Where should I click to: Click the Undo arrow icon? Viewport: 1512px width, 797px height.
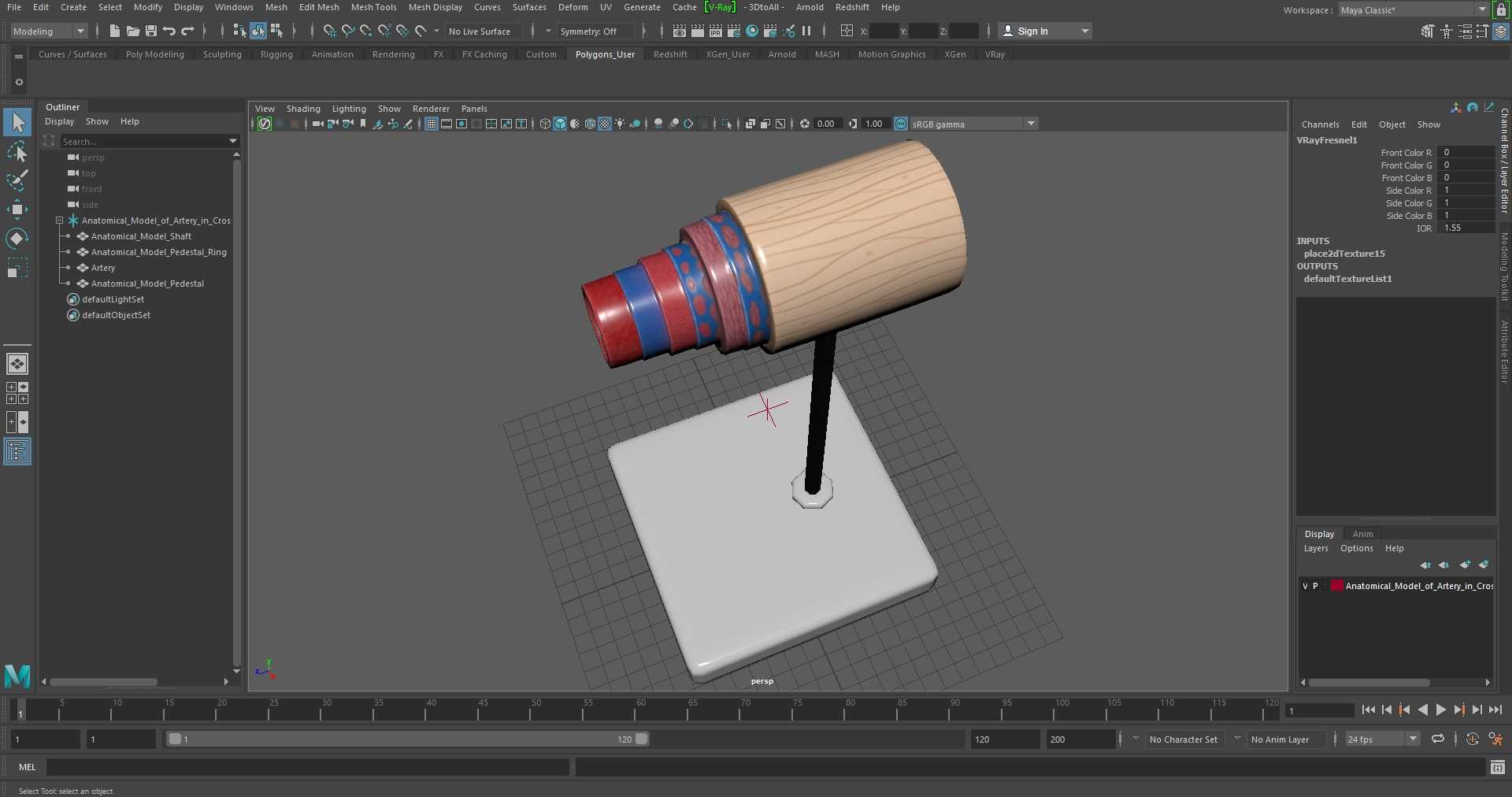(169, 32)
